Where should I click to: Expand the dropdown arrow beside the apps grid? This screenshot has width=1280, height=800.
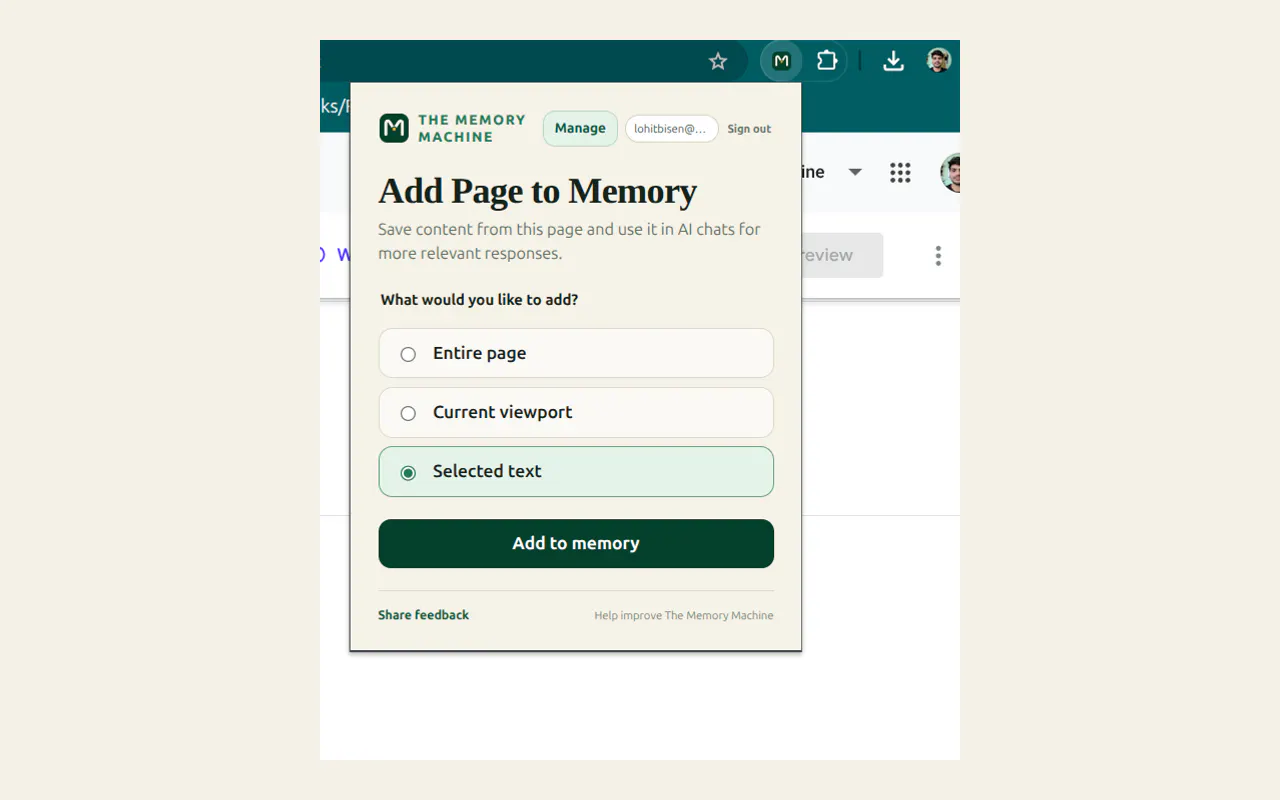[855, 172]
